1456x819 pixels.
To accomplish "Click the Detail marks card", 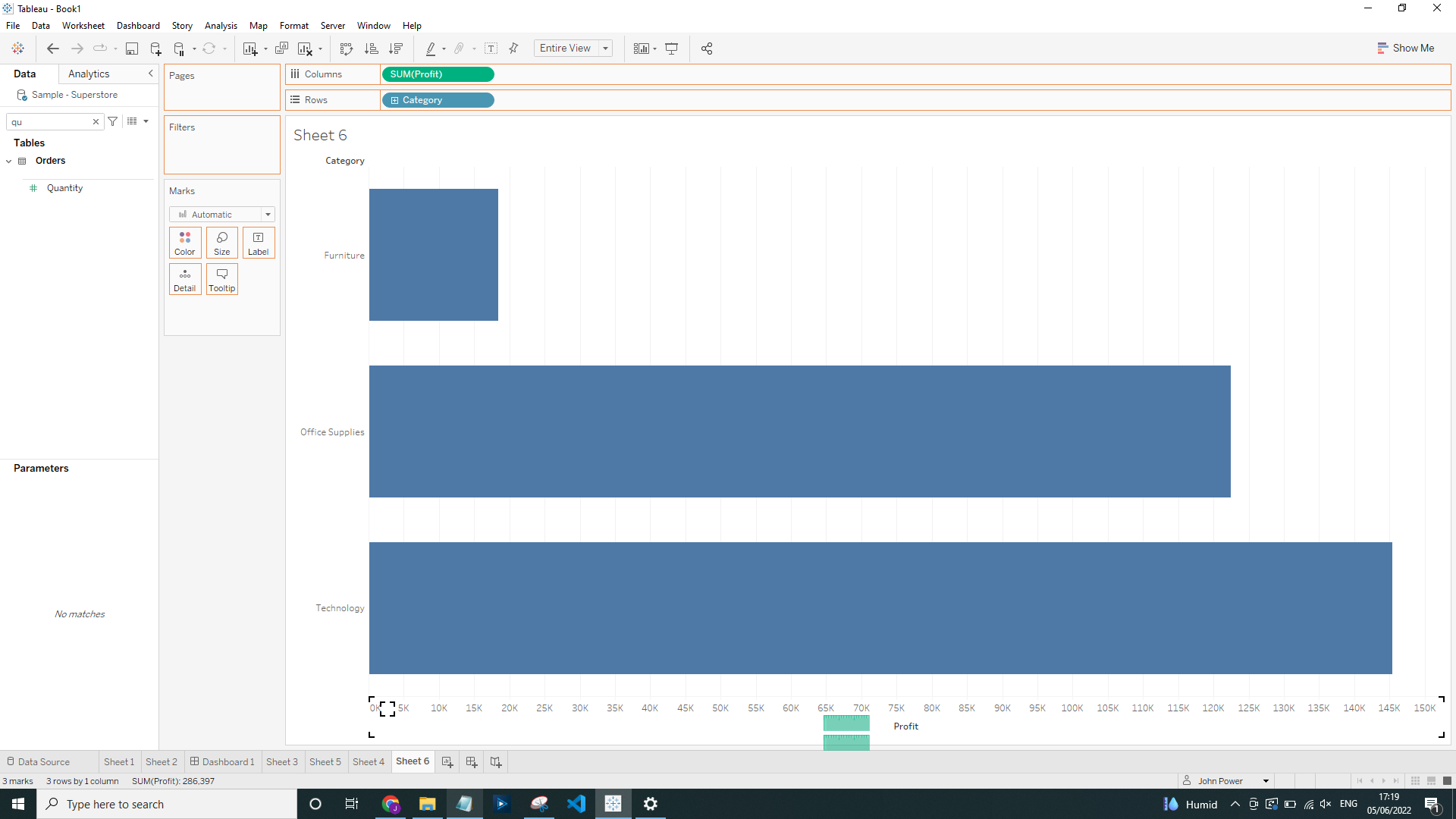I will coord(185,279).
